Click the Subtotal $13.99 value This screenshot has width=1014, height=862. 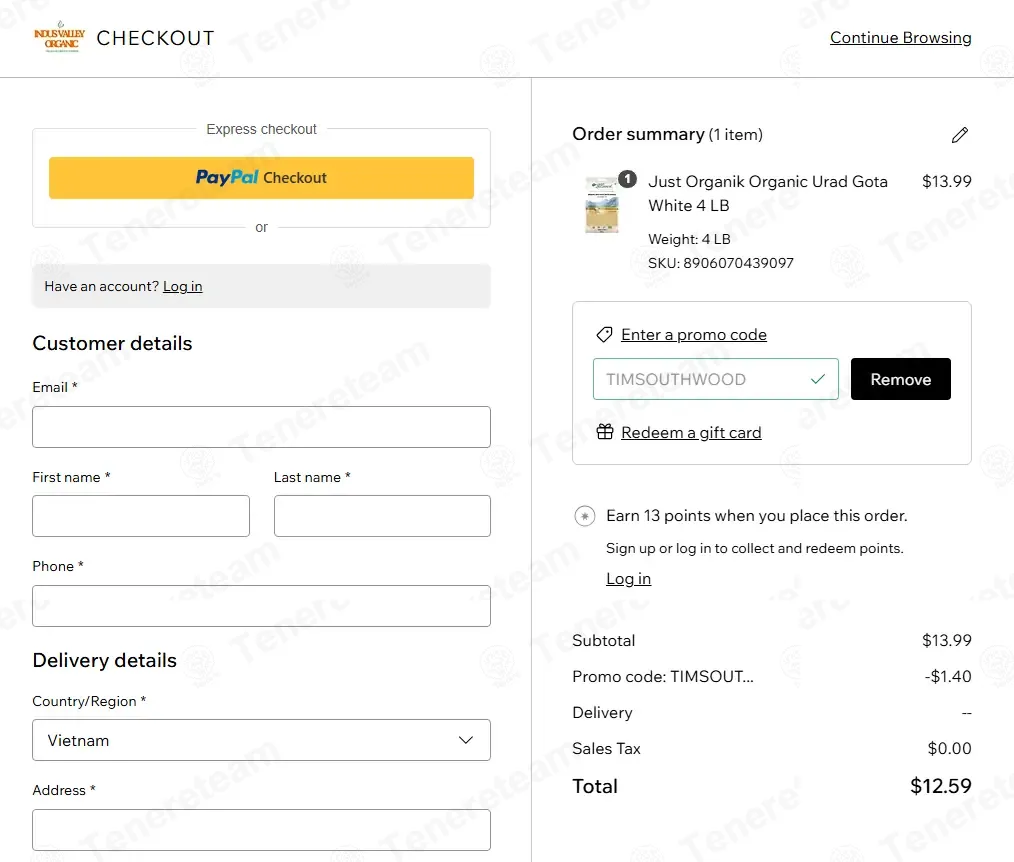947,640
